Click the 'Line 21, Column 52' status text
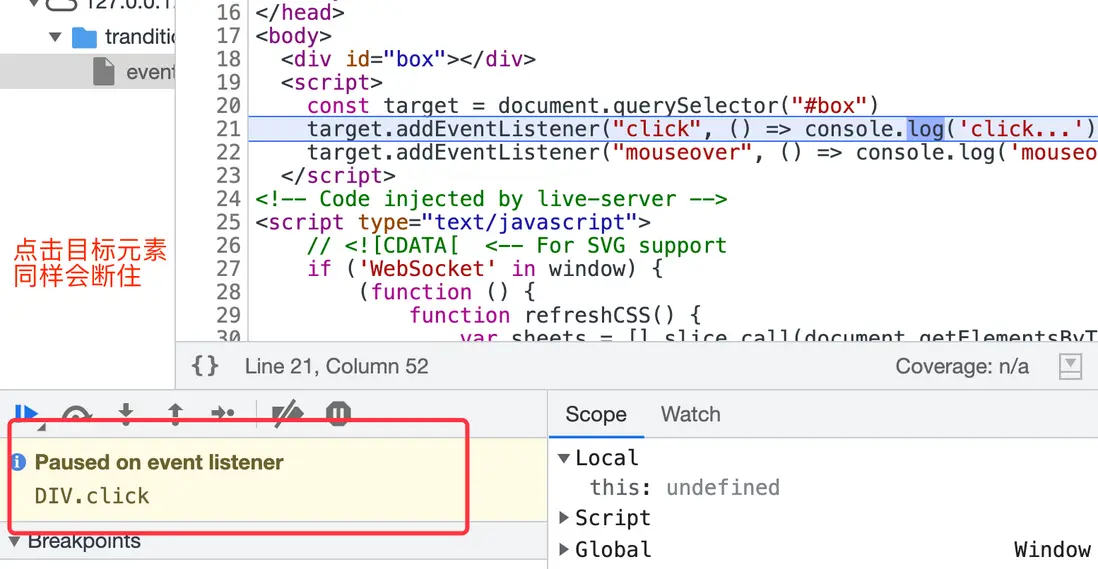 coord(336,366)
